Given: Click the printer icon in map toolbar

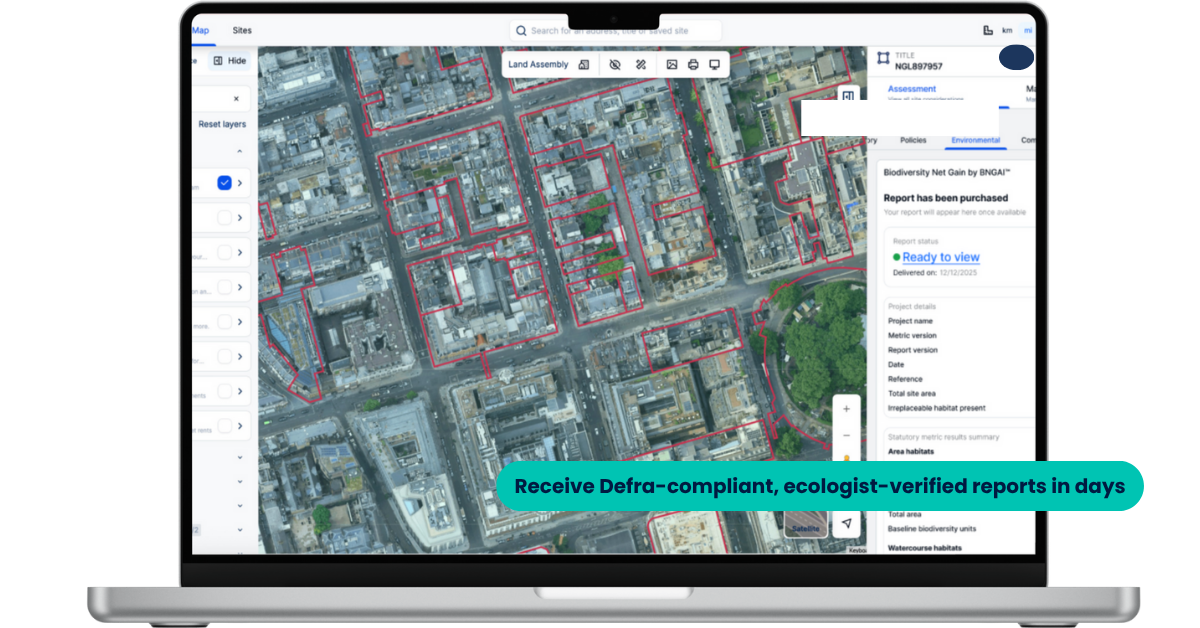Looking at the screenshot, I should point(693,65).
